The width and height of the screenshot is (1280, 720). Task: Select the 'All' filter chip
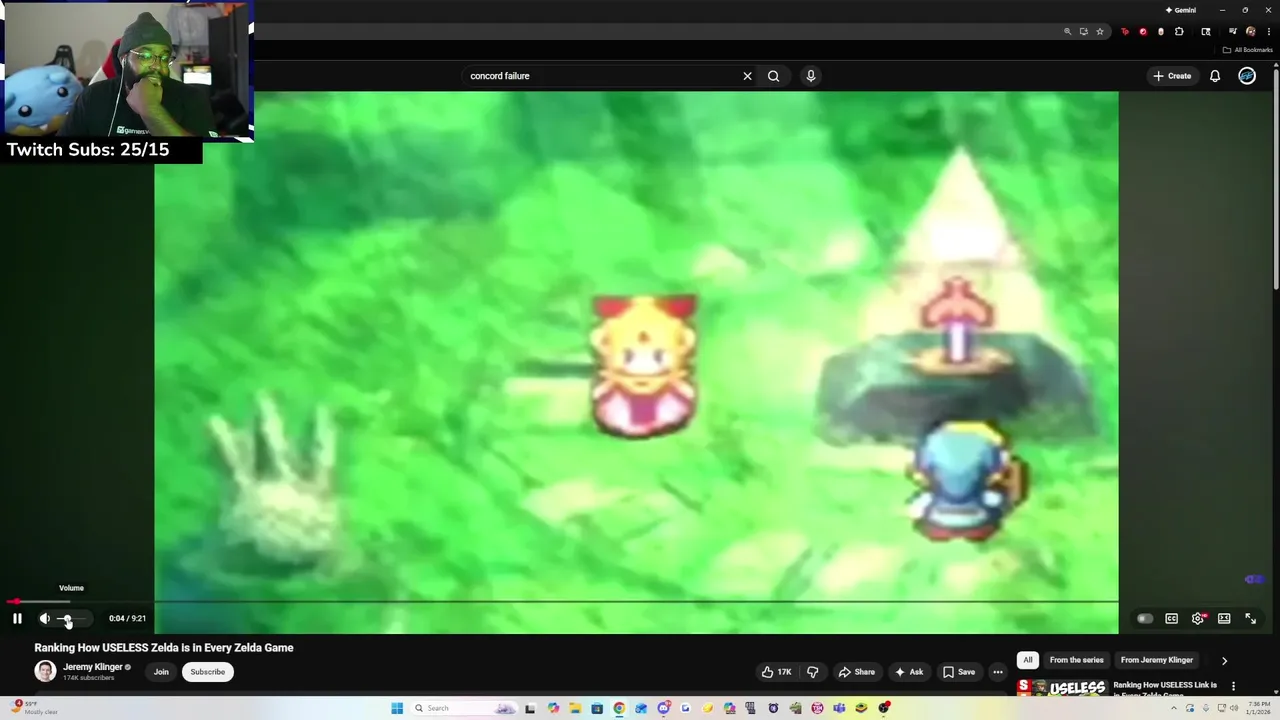point(1027,660)
